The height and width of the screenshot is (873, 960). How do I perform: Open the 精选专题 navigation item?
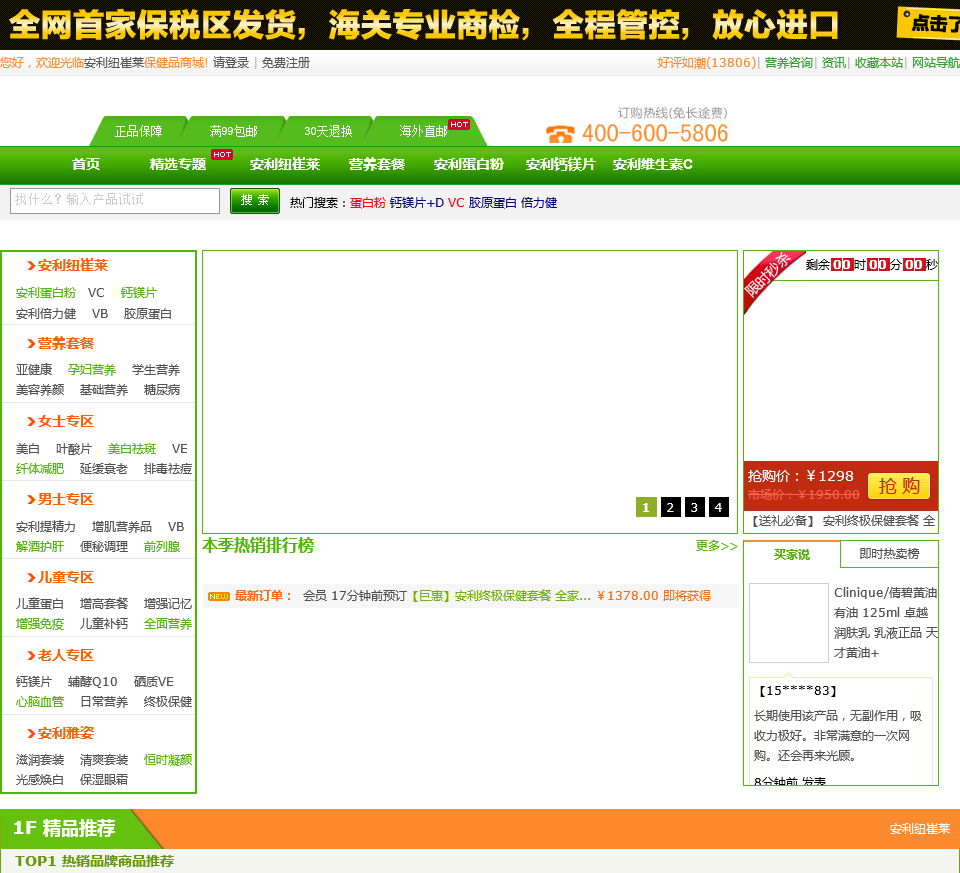(x=178, y=164)
